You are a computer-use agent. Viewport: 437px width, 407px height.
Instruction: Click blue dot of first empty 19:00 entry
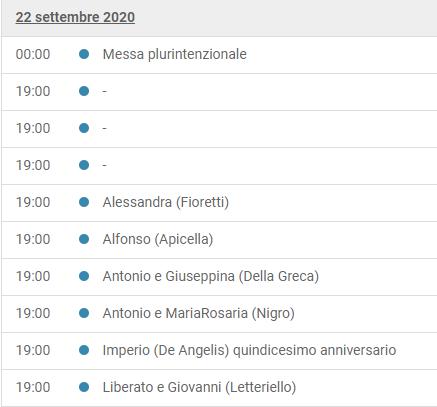coord(84,91)
